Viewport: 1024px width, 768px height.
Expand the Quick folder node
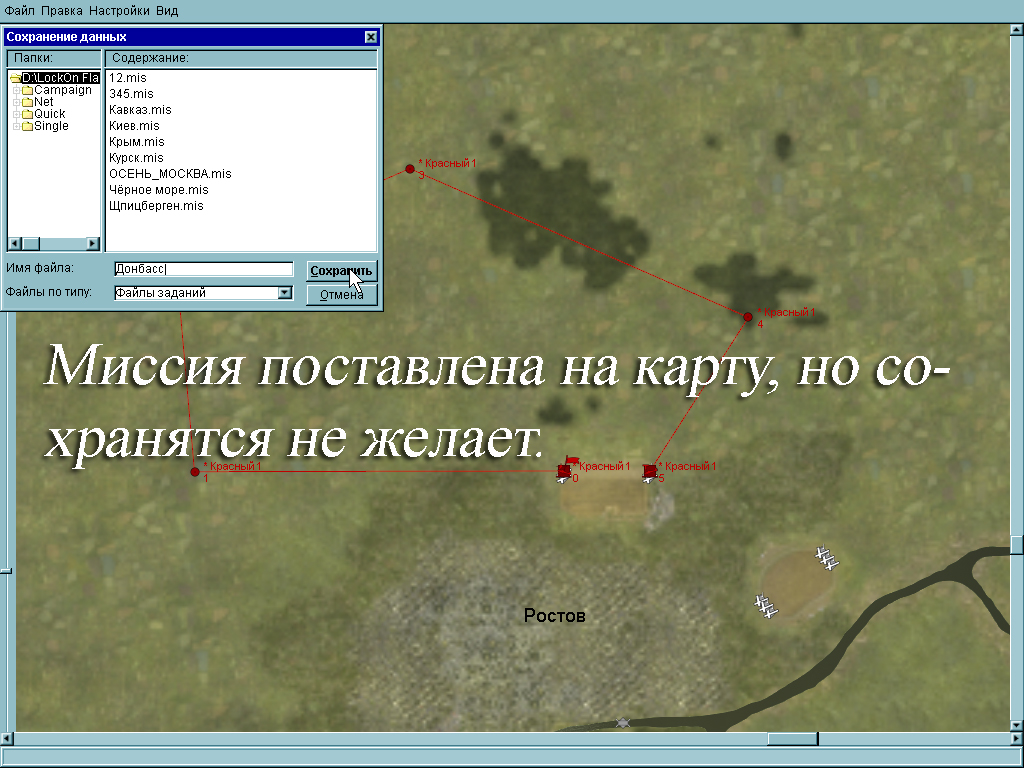[16, 114]
